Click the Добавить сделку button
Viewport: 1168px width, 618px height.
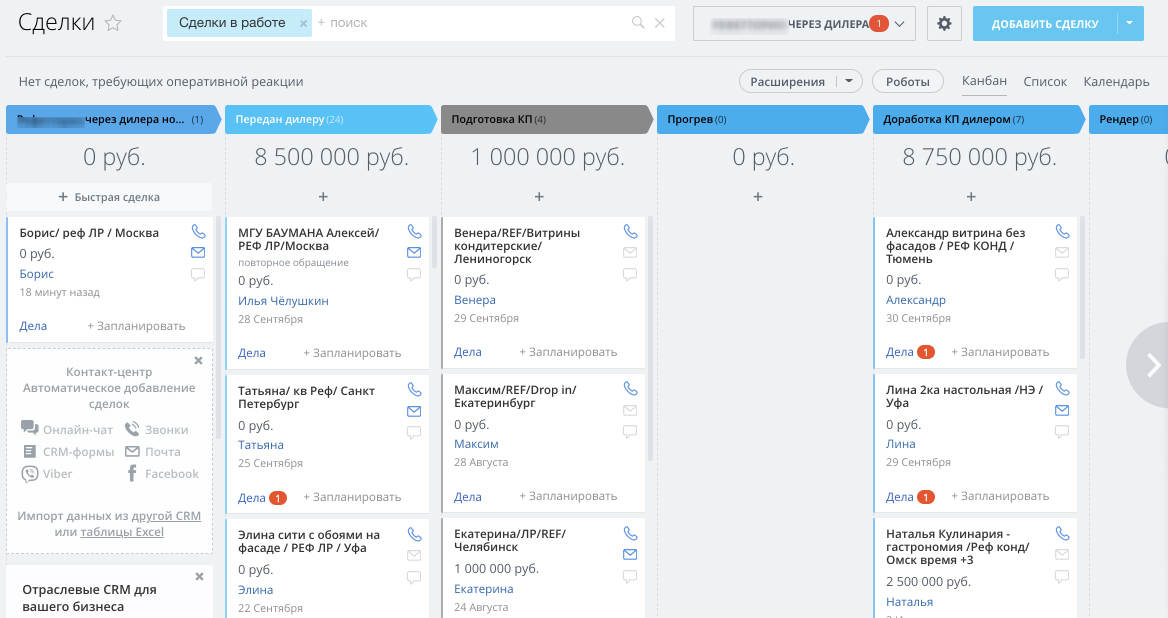tap(1044, 24)
